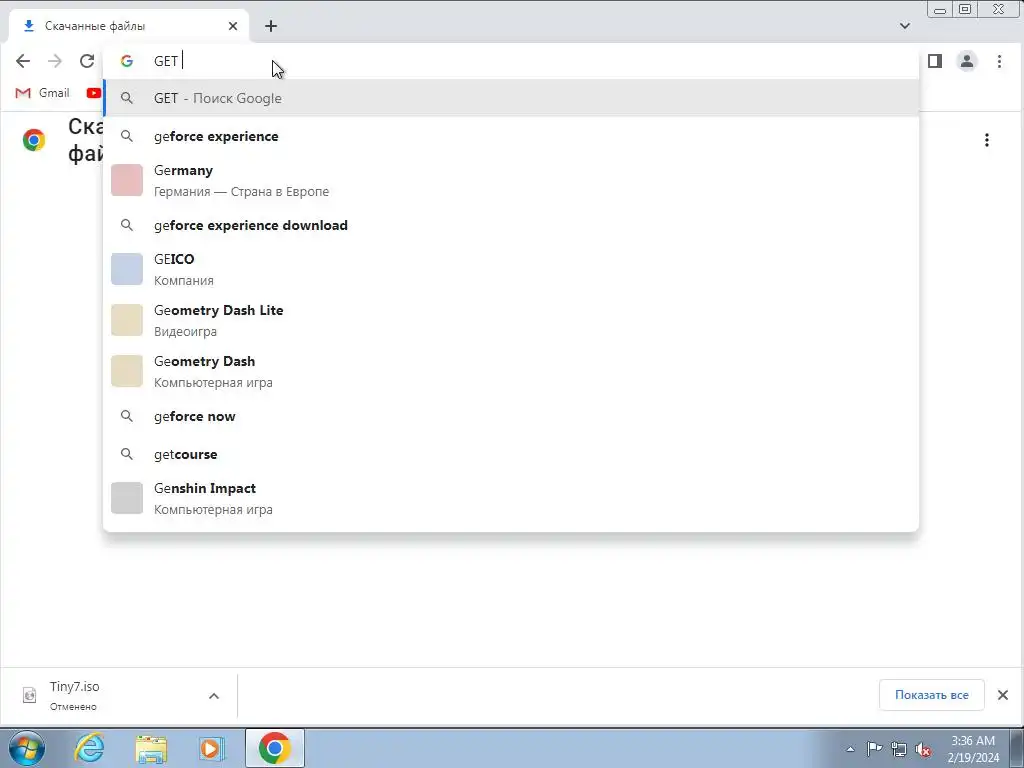Choose the GEICO company suggestion
This screenshot has width=1024, height=768.
click(511, 269)
